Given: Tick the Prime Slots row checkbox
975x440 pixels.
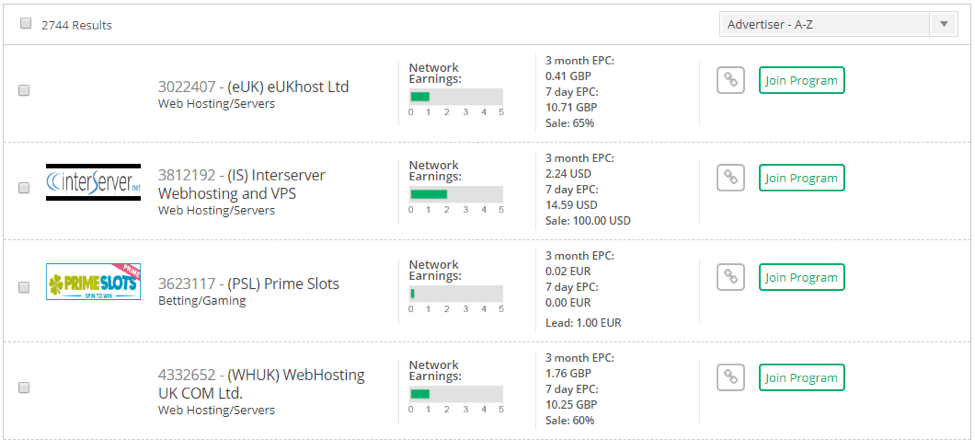Looking at the screenshot, I should (24, 287).
